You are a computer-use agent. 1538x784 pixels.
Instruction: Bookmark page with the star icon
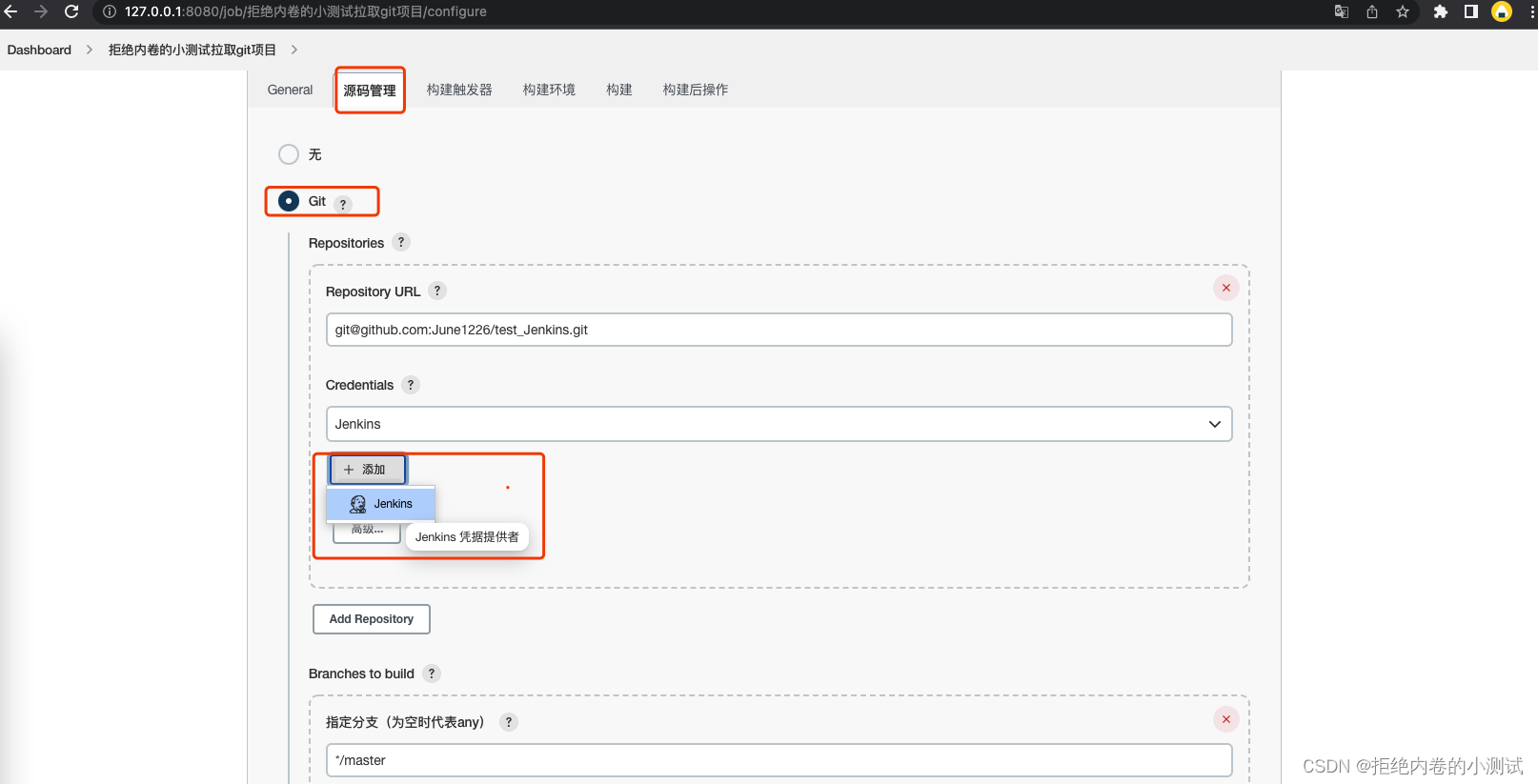(x=1403, y=11)
